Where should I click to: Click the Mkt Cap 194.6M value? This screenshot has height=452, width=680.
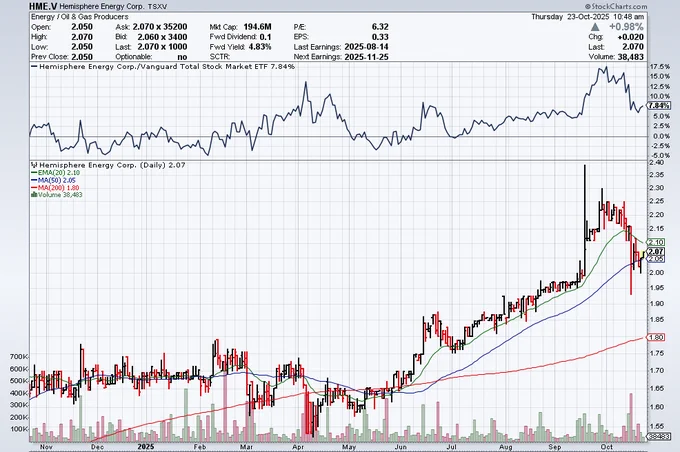click(257, 27)
